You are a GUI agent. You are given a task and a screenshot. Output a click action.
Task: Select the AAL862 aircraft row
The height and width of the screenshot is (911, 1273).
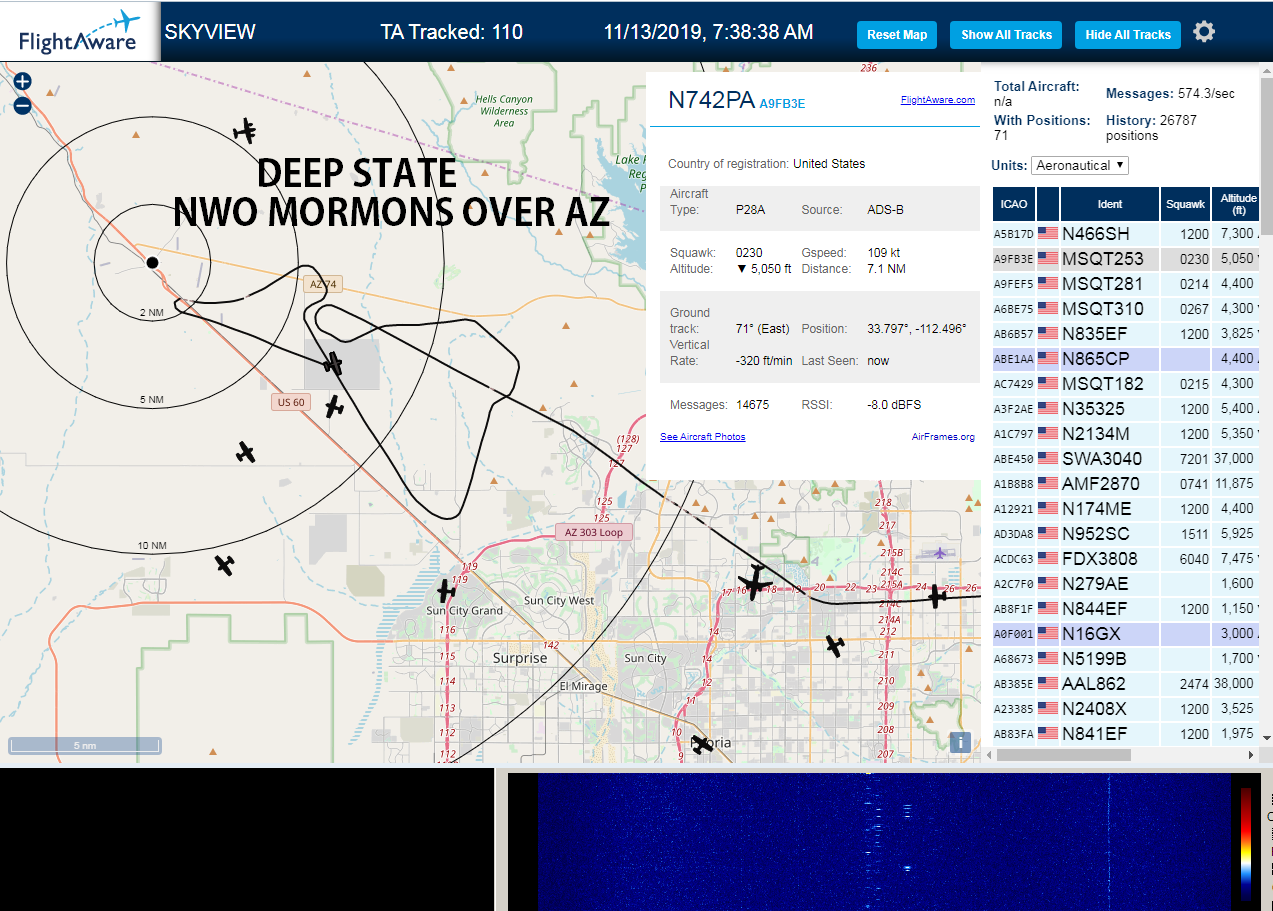click(1126, 683)
